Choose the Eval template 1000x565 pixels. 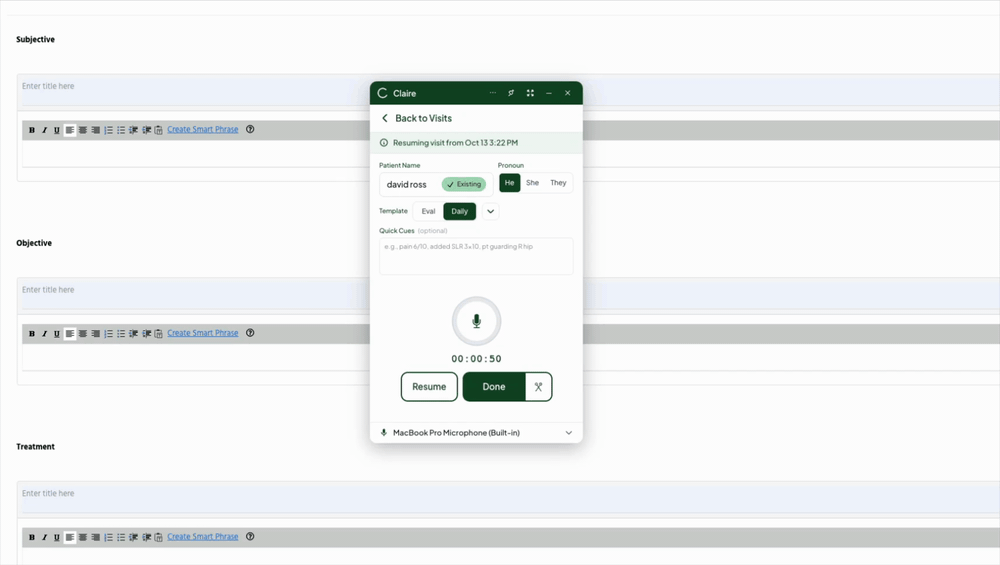click(429, 211)
